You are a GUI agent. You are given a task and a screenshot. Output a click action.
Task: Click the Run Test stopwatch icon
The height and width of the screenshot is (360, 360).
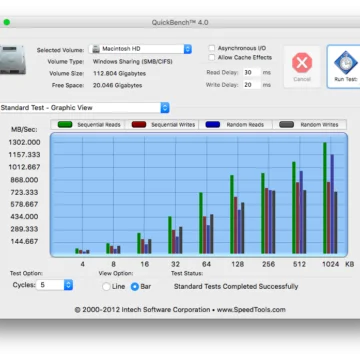[x=346, y=63]
